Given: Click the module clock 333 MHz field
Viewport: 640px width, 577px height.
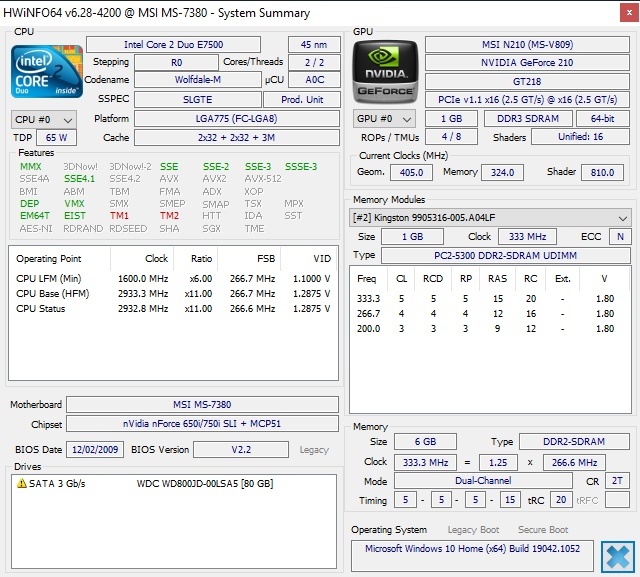Looking at the screenshot, I should tap(527, 236).
